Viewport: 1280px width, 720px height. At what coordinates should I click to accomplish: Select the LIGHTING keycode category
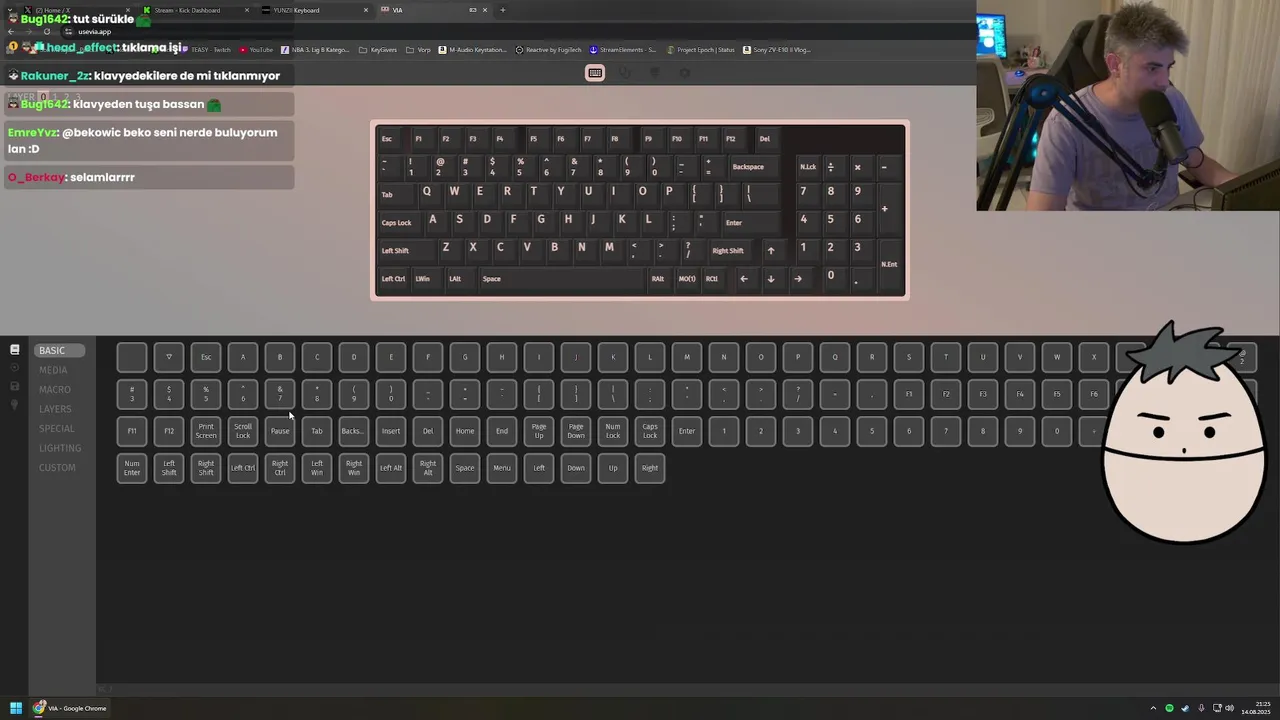click(60, 448)
